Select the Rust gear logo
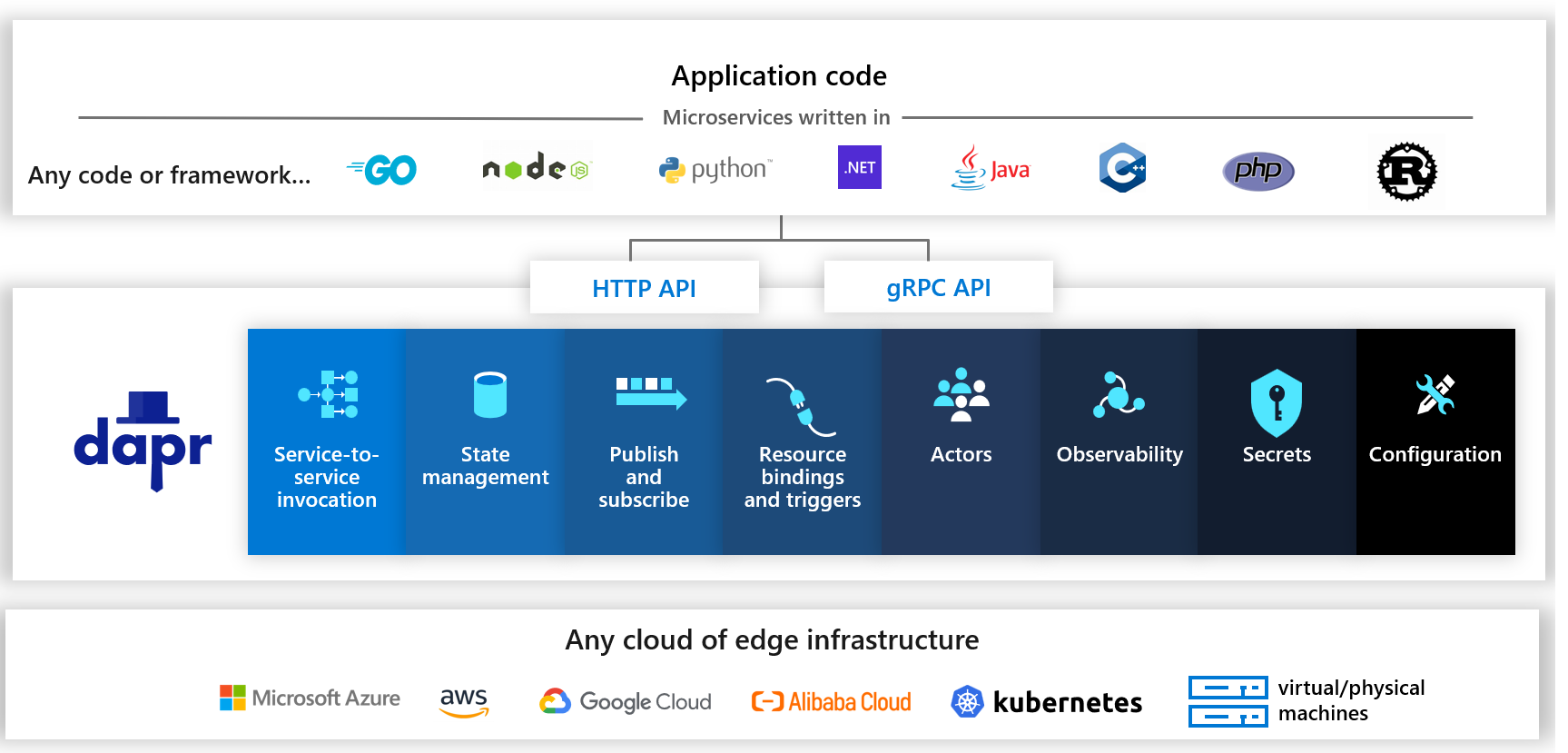Viewport: 1568px width, 753px height. click(x=1406, y=171)
